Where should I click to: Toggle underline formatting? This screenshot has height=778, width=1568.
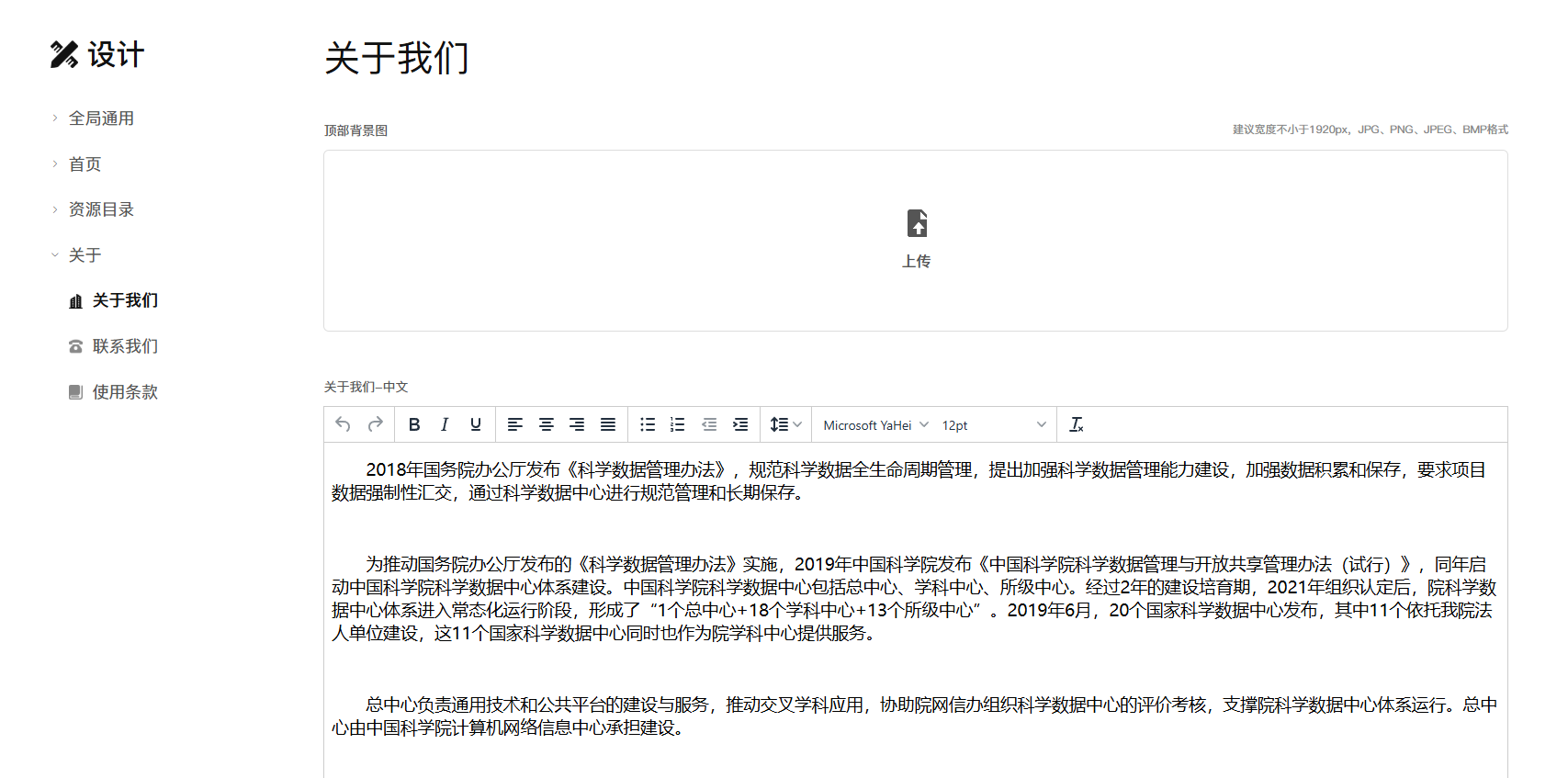coord(476,424)
